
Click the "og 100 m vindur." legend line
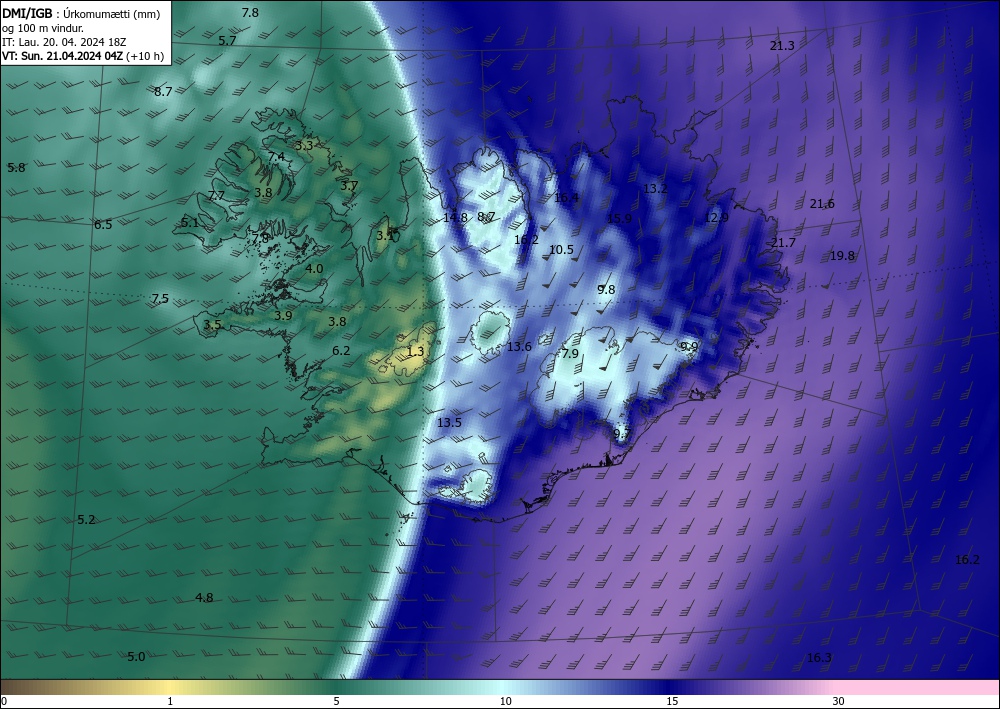[43, 27]
